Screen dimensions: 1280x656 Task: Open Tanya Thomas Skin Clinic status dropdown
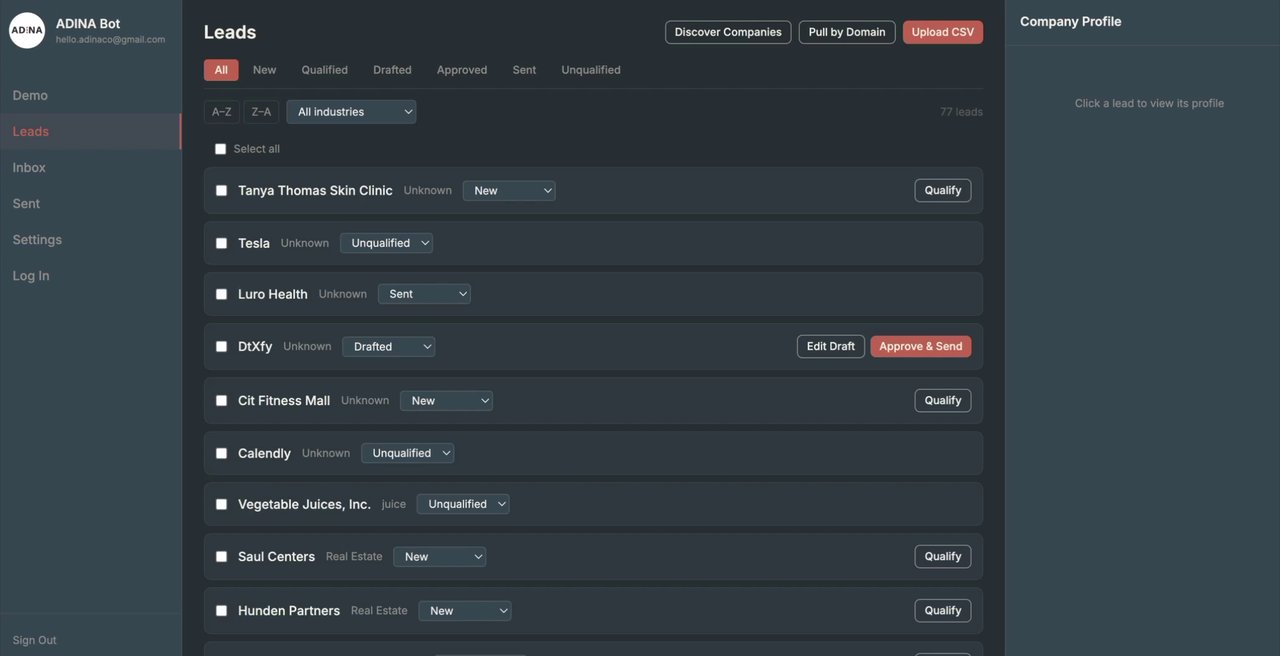(x=509, y=190)
